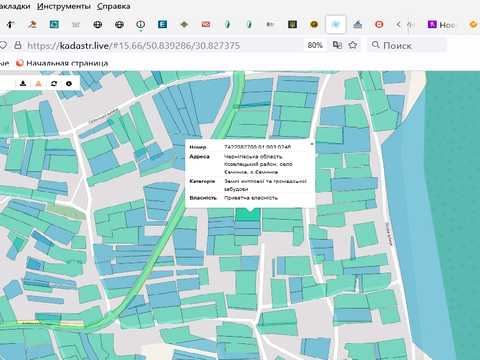Viewport: 480px width, 360px height.
Task: Bookmark this page with the star icon
Action: coord(353,45)
